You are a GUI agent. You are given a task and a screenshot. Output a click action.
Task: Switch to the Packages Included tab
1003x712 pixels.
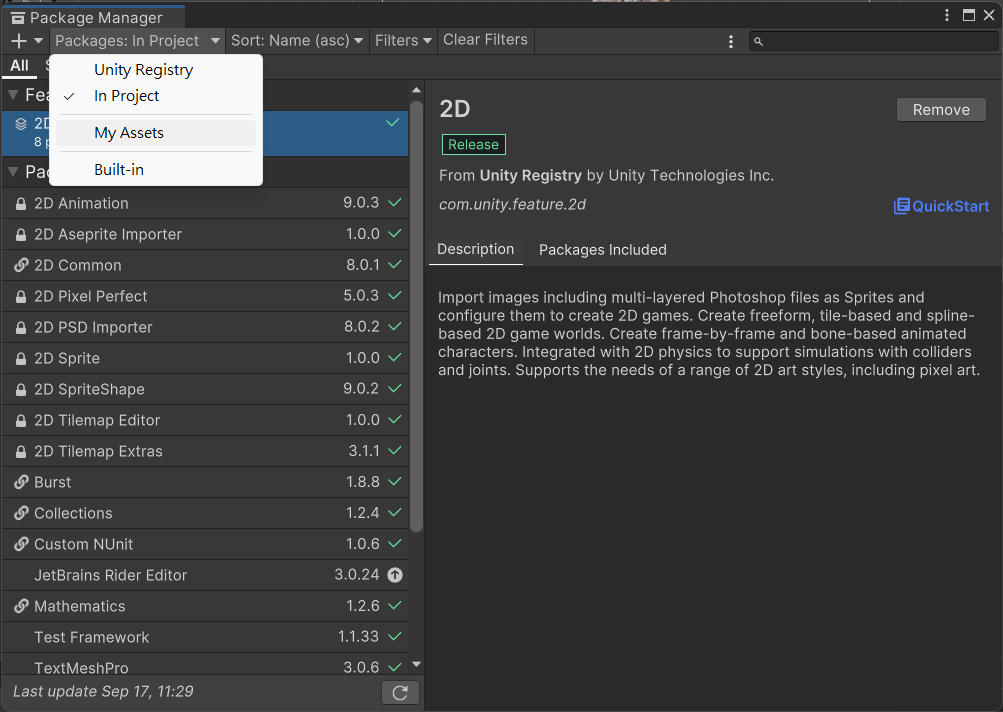pyautogui.click(x=603, y=250)
